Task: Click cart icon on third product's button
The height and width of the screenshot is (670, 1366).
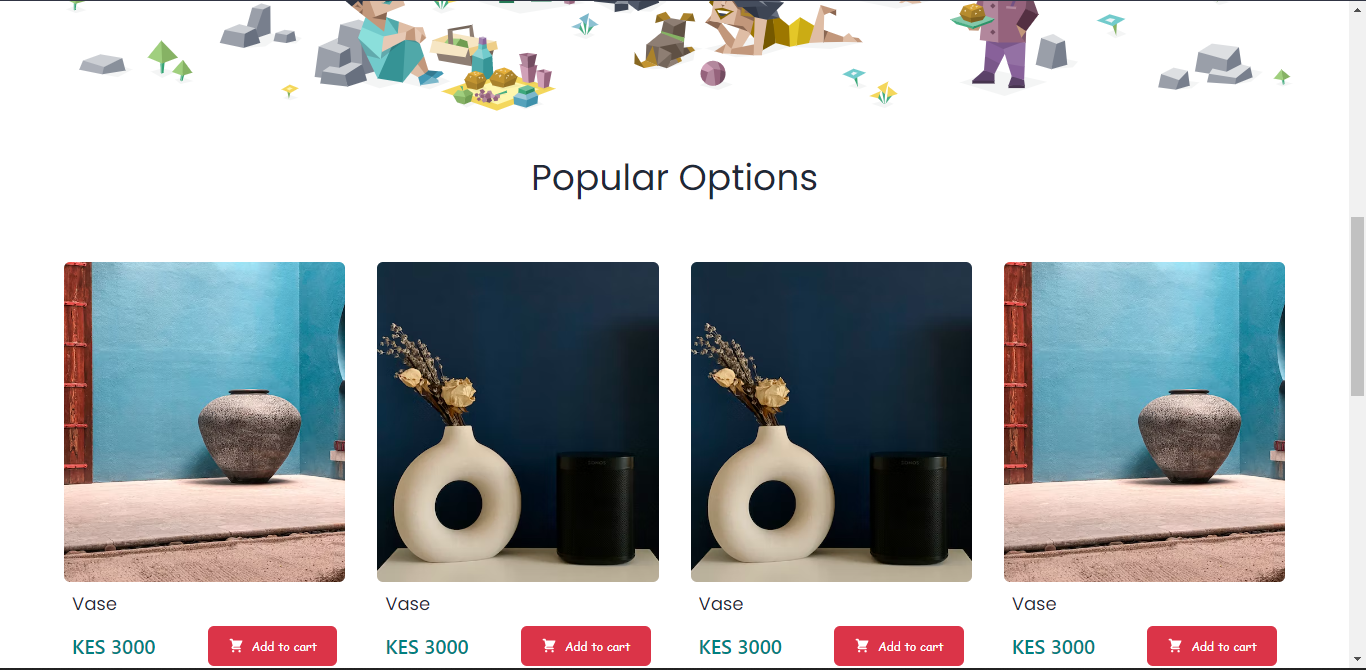Action: point(862,646)
